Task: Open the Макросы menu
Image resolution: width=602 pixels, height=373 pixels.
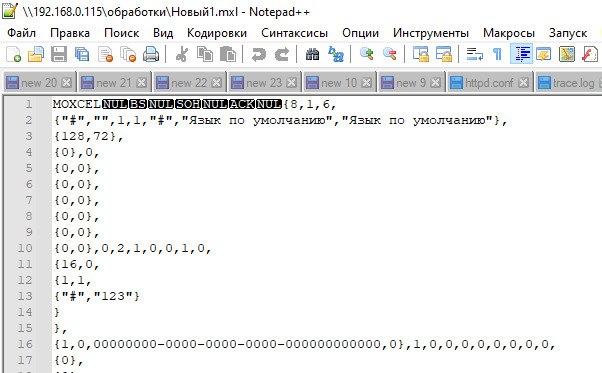Action: [509, 33]
